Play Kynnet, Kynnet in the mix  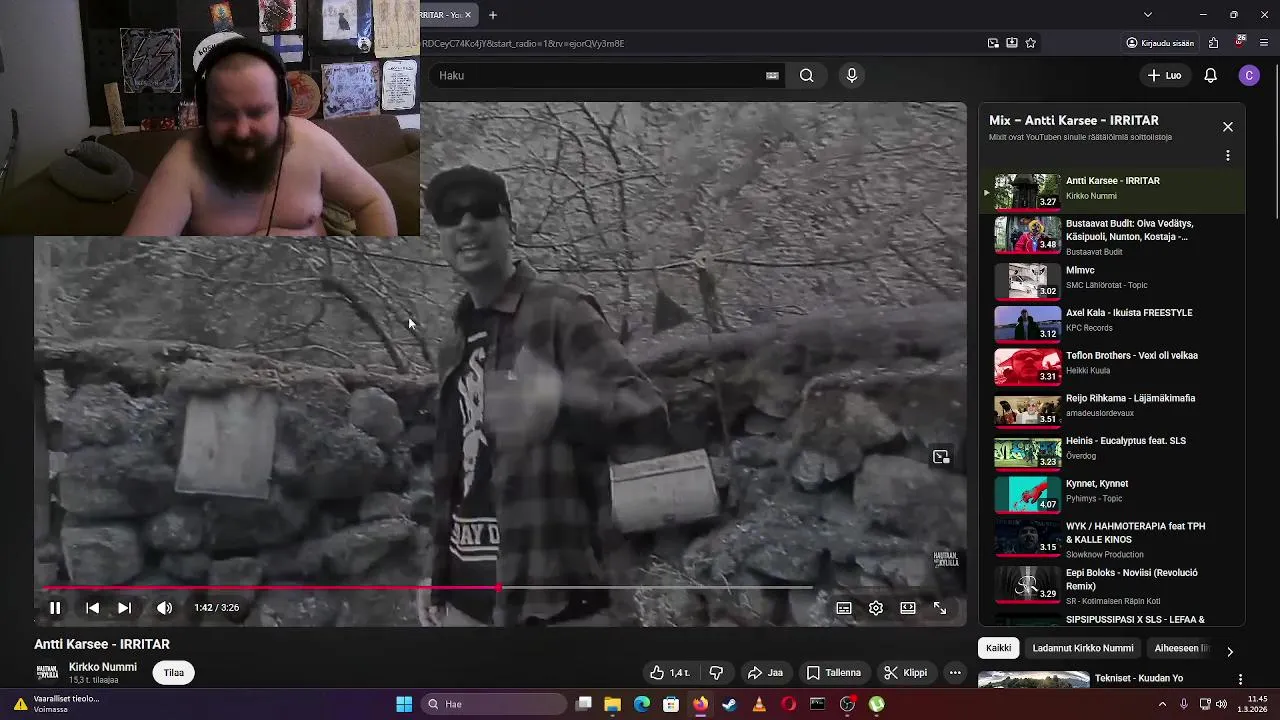tap(1110, 494)
